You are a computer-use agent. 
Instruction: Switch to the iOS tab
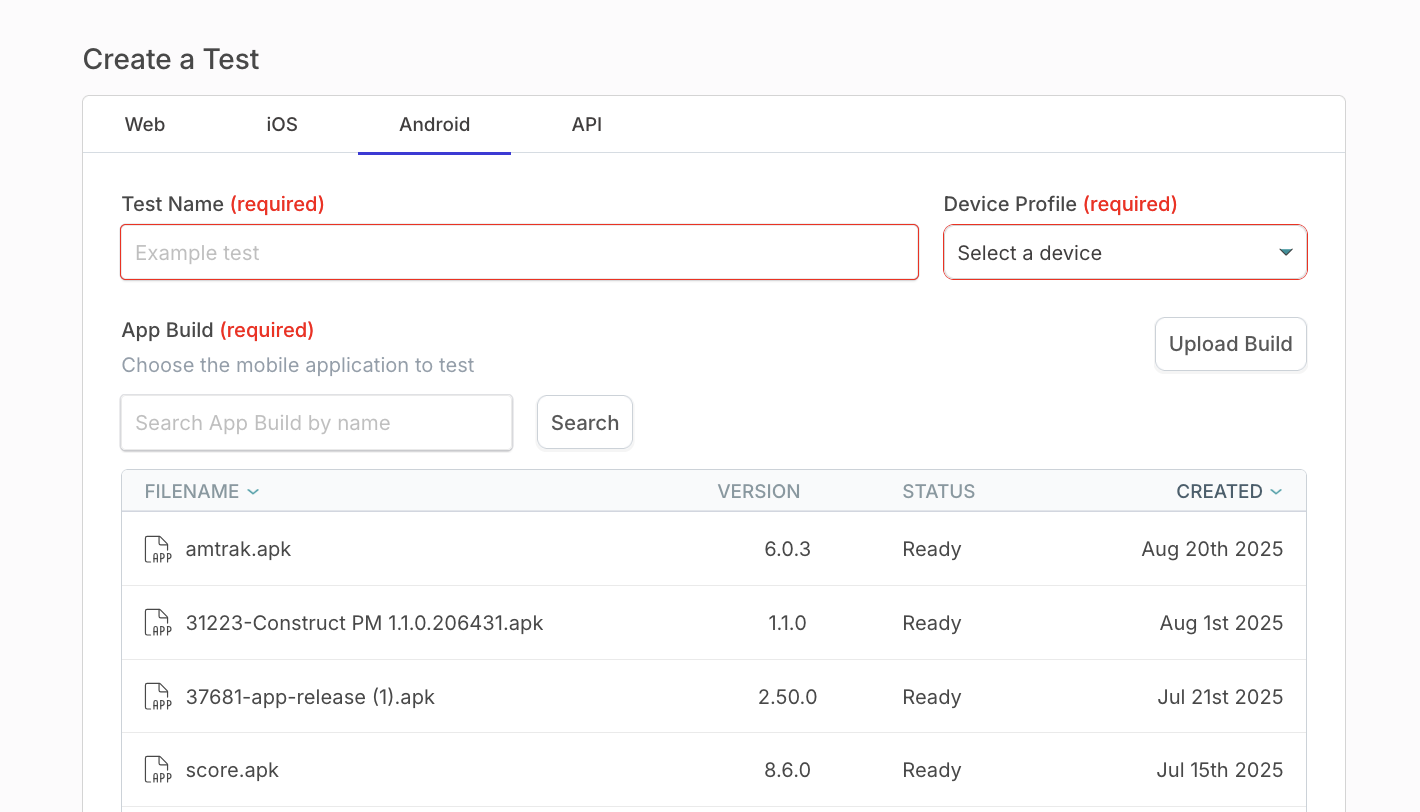[281, 124]
